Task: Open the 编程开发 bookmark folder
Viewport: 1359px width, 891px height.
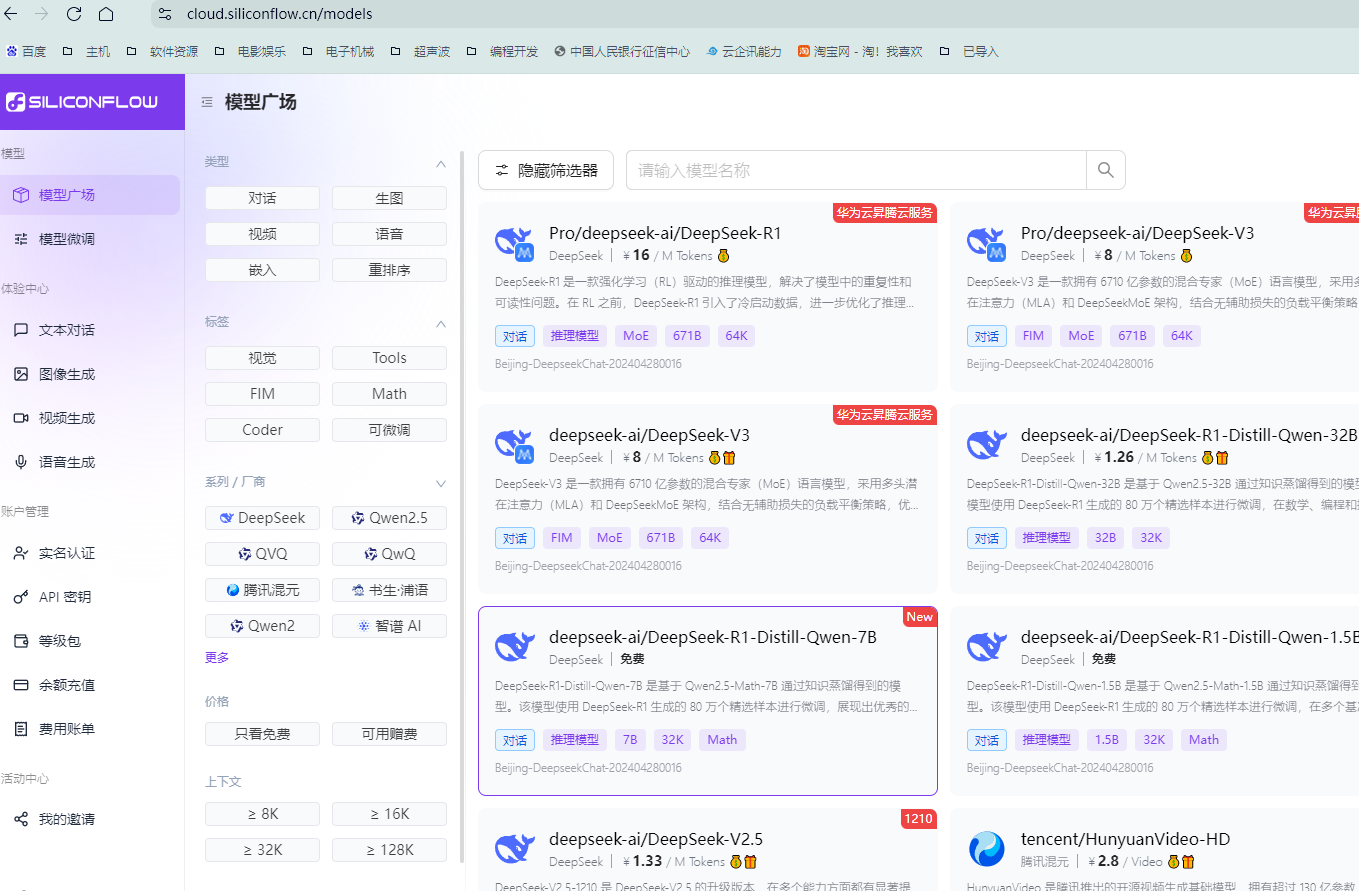Action: [x=502, y=51]
